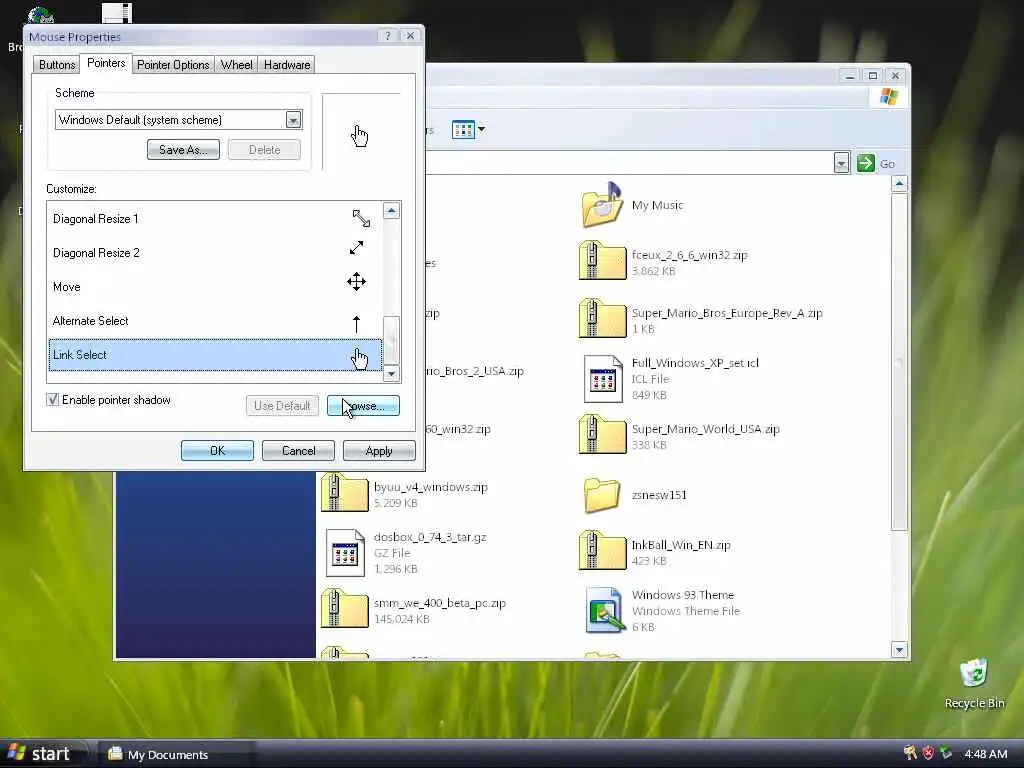Switch to the Wheel tab
The image size is (1024, 768).
pyautogui.click(x=236, y=65)
